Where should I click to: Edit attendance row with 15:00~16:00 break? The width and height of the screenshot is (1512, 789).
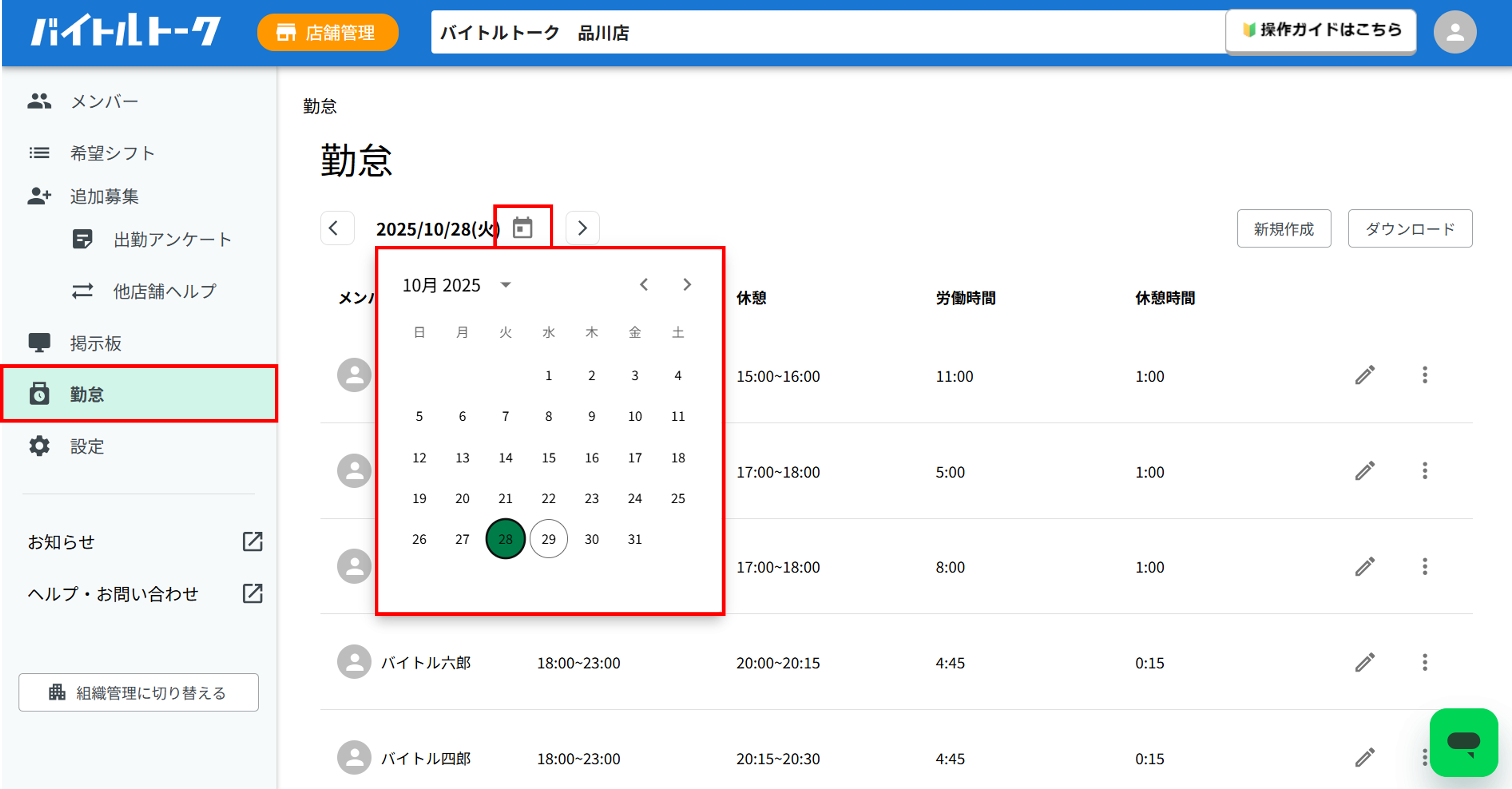(1365, 376)
